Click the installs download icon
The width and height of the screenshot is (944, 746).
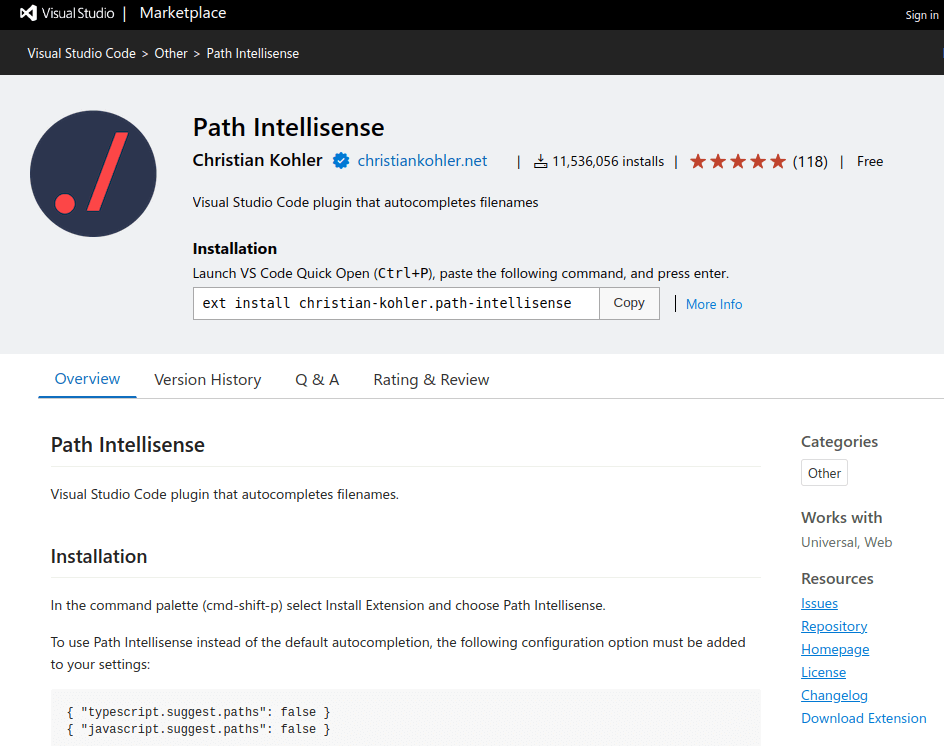(539, 160)
